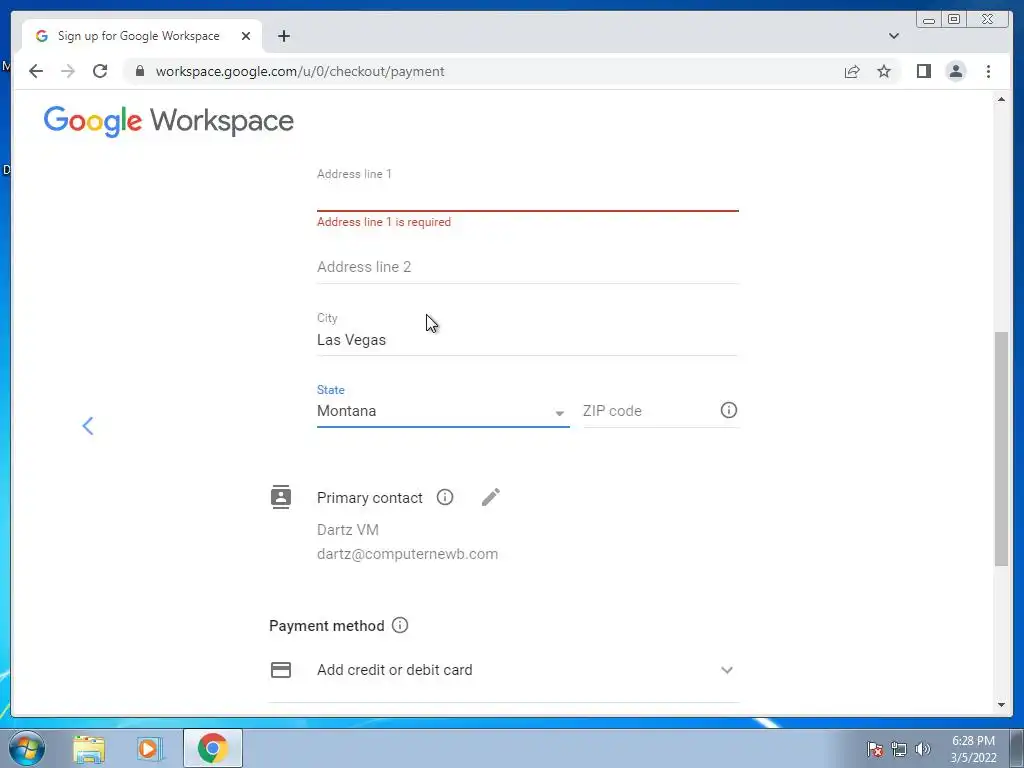This screenshot has height=768, width=1024.
Task: Click the 'Address line 1 is required' error text
Action: click(x=384, y=222)
